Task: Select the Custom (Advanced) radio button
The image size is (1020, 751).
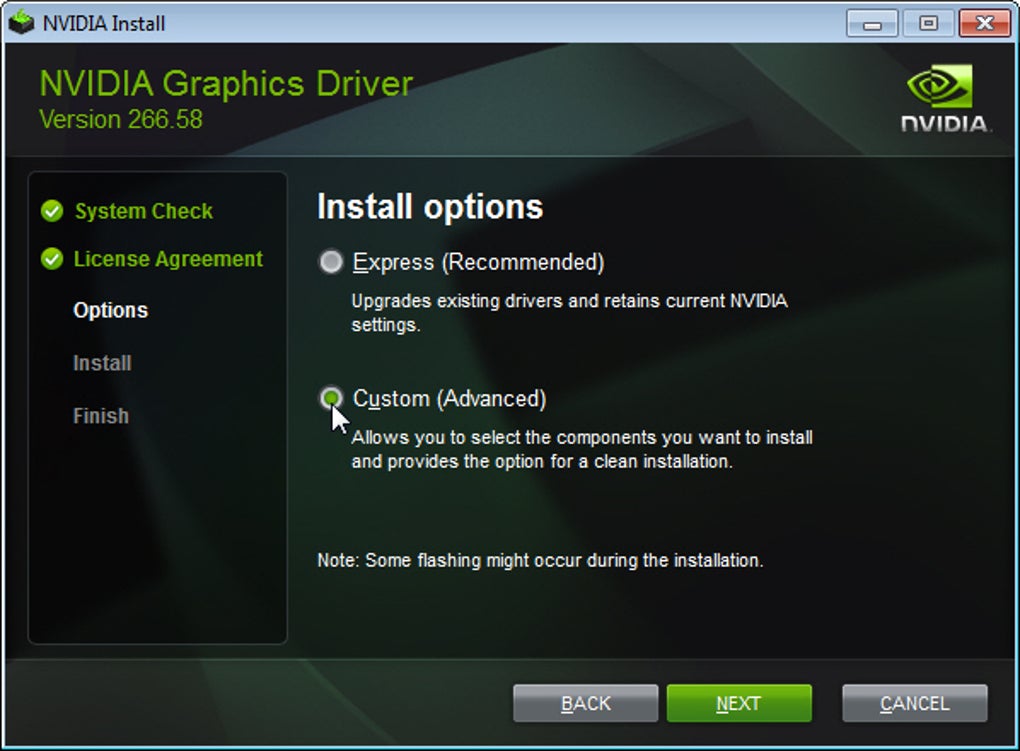Action: click(331, 398)
